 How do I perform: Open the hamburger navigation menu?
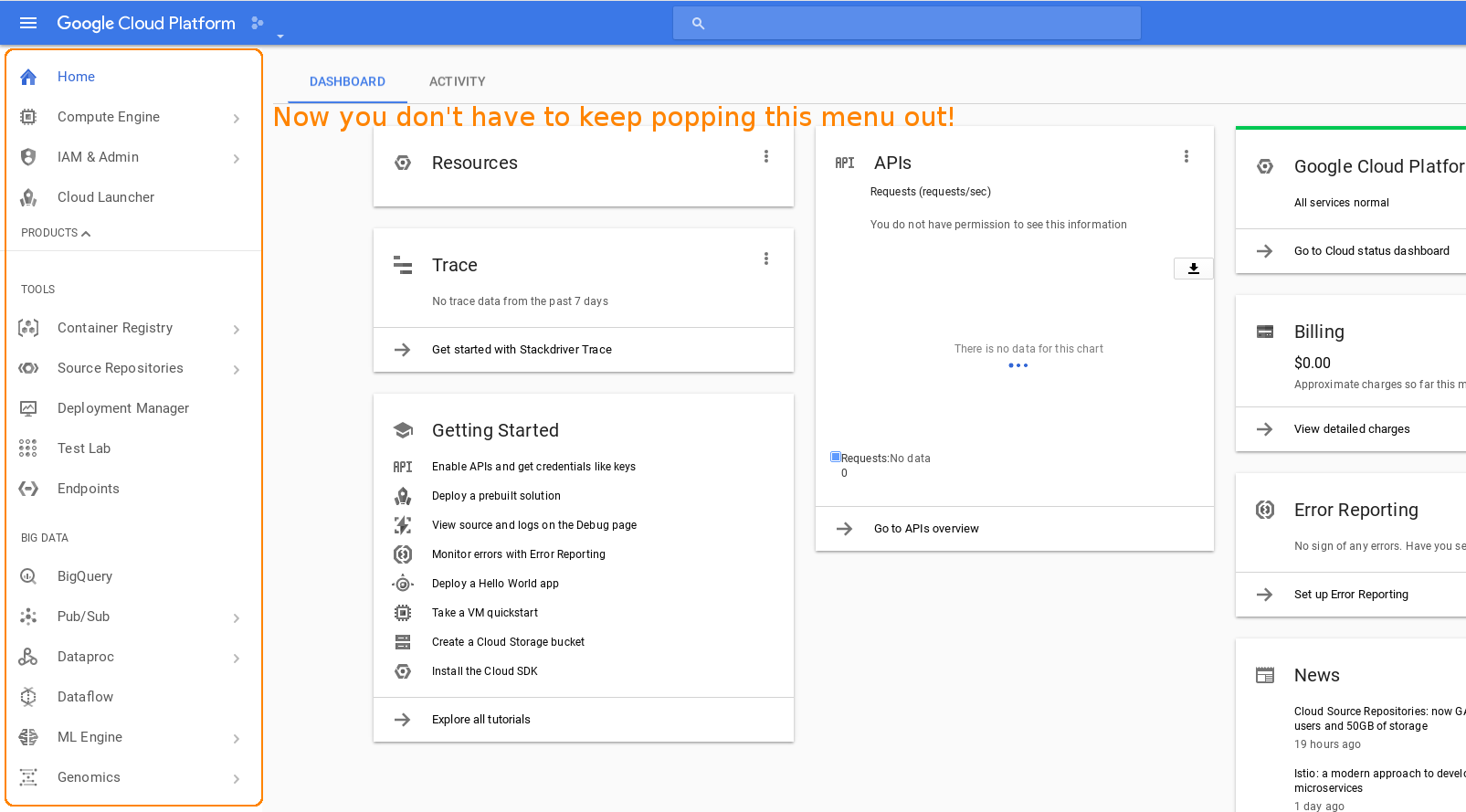[x=28, y=23]
